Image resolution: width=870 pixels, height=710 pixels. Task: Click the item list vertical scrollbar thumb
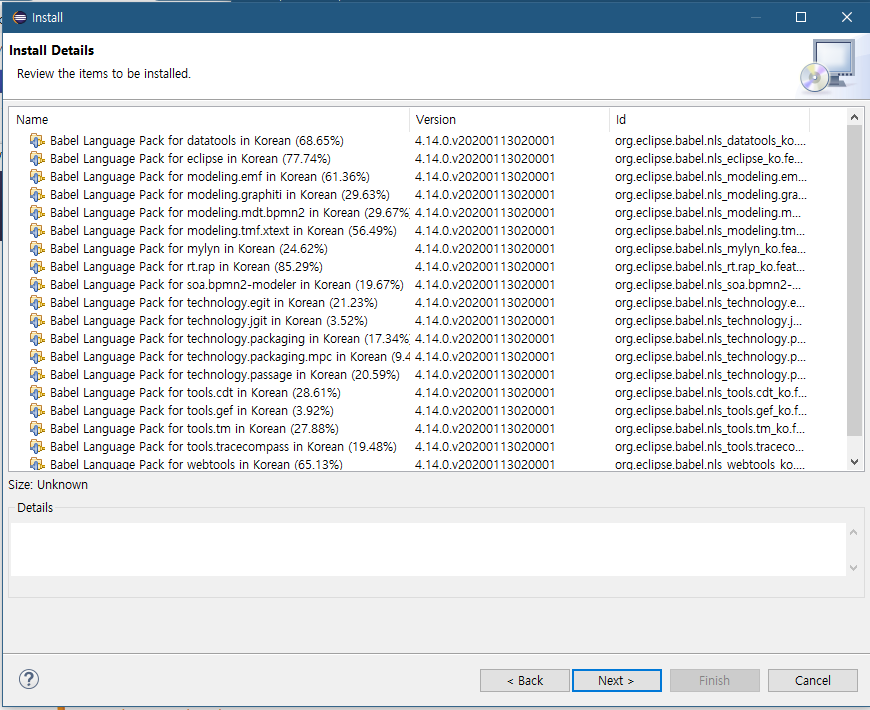pyautogui.click(x=854, y=280)
